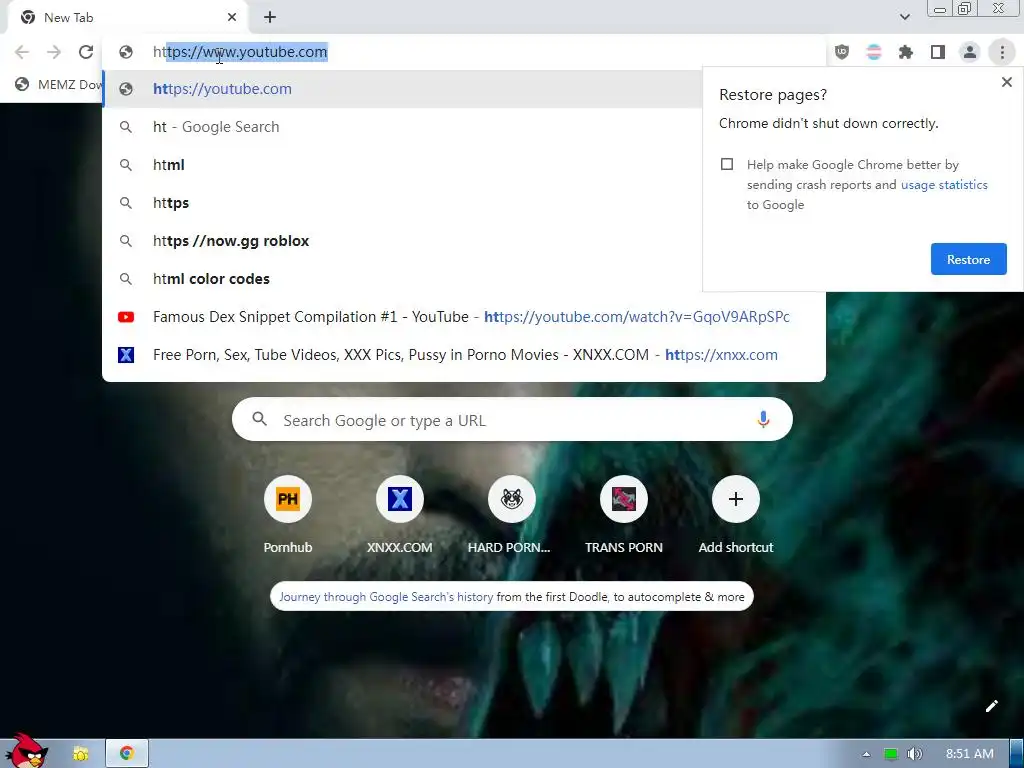Viewport: 1024px width, 768px height.
Task: Click the Add shortcut plus tile
Action: (x=736, y=499)
